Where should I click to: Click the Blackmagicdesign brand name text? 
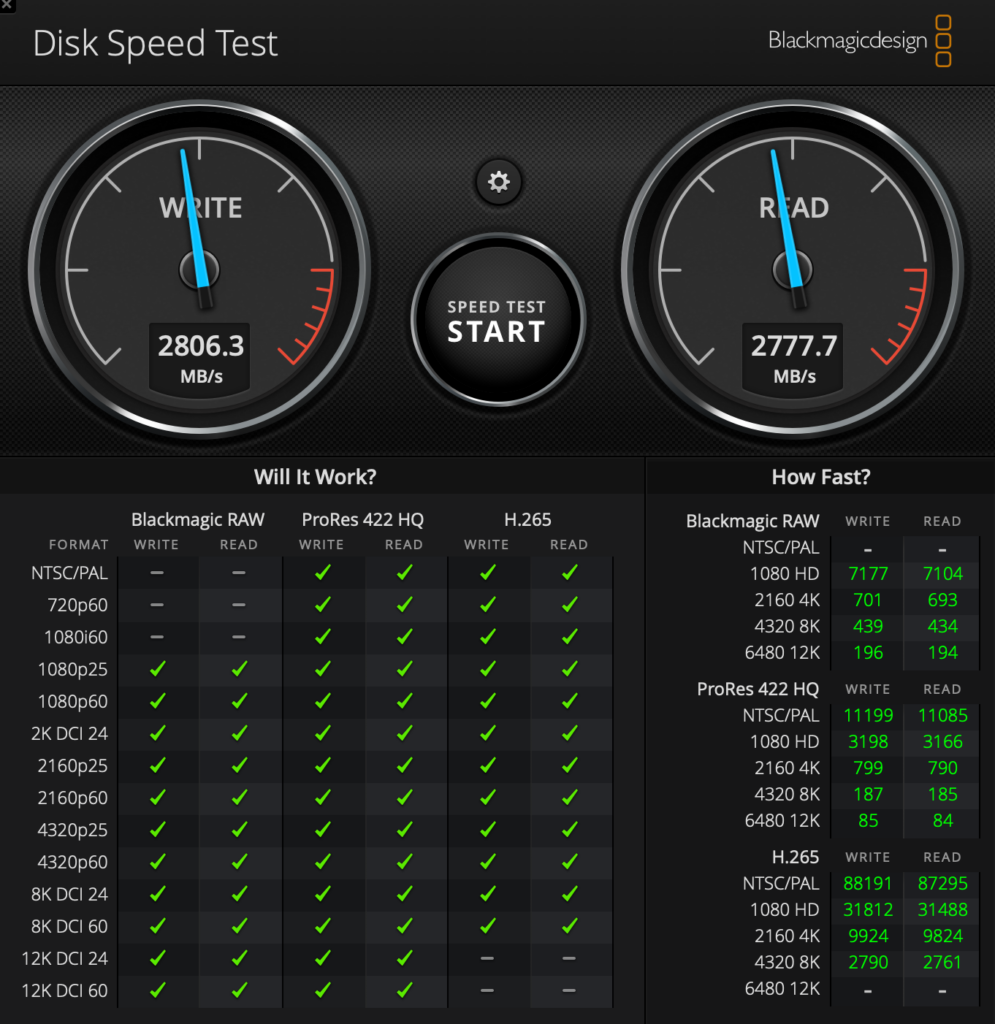coord(847,41)
